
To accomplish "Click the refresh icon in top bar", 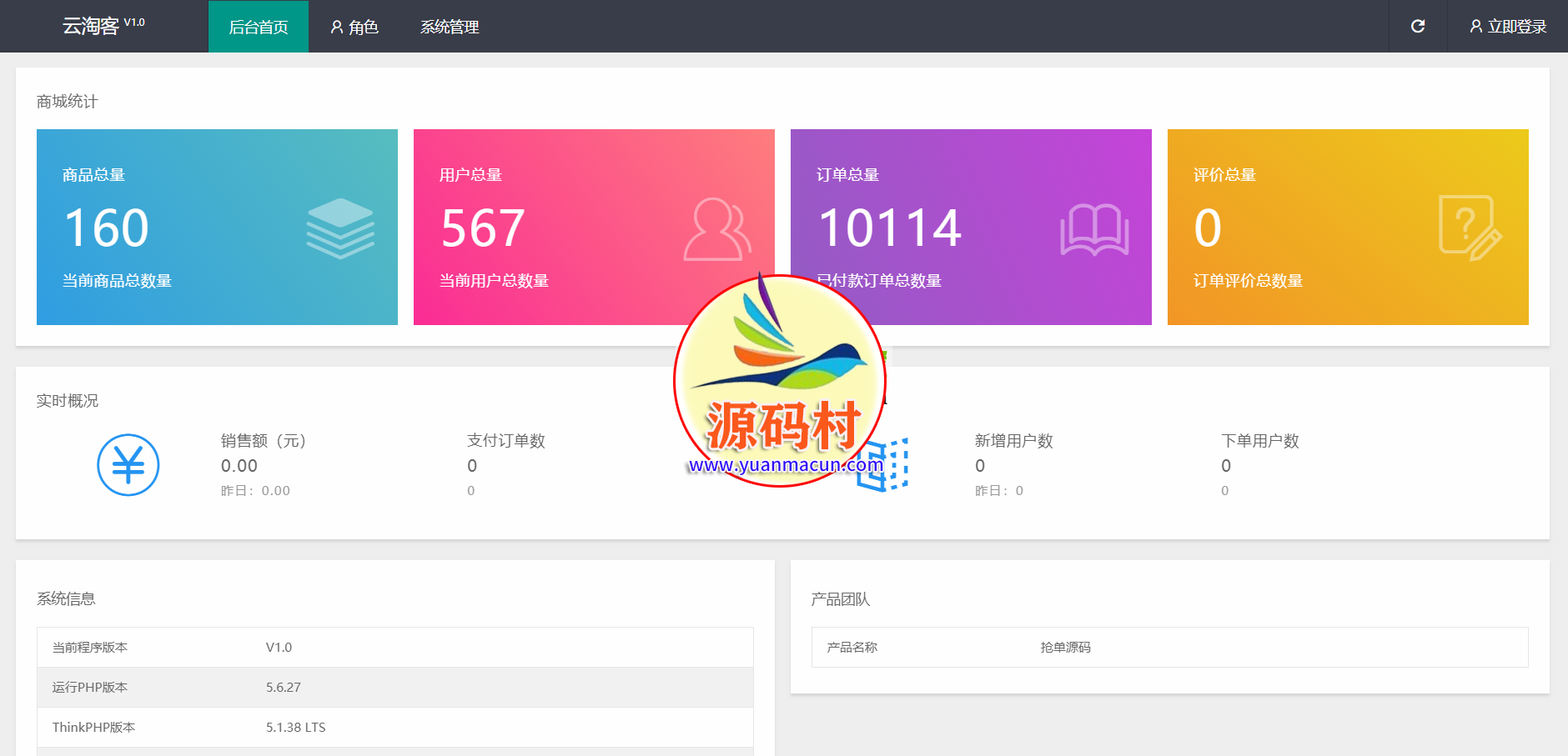I will [x=1417, y=27].
